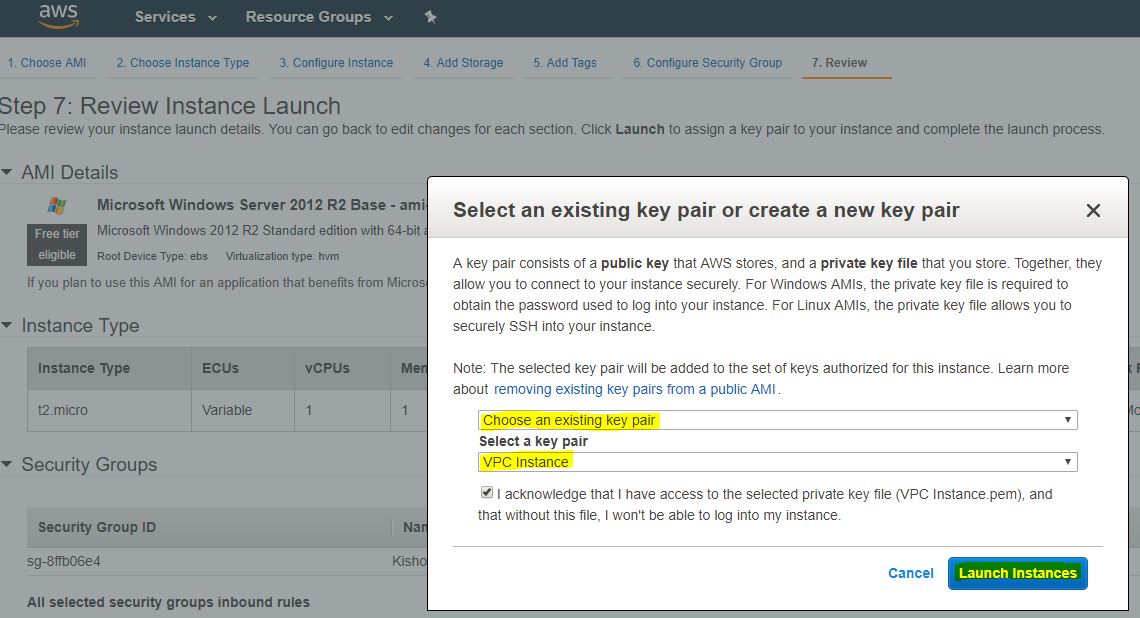Click the AWS logo icon
Viewport: 1140px width, 618px height.
(58, 16)
